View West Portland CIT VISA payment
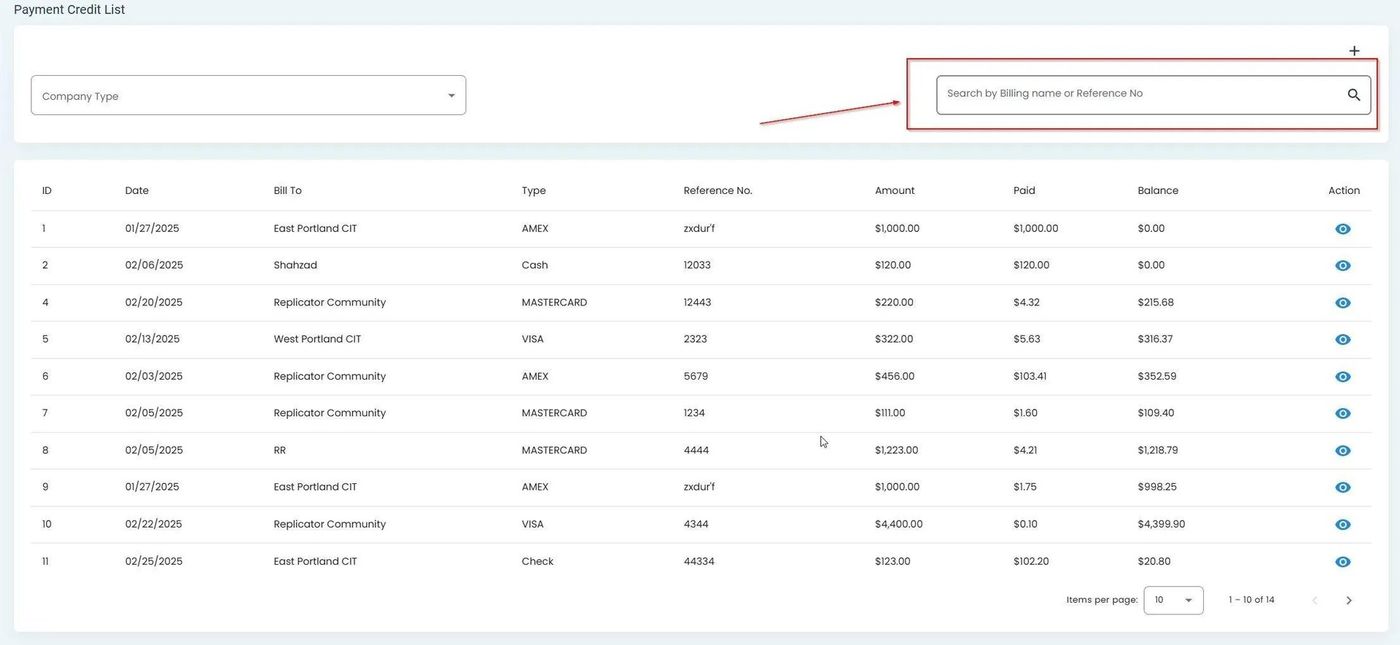The height and width of the screenshot is (645, 1400). coord(1343,340)
